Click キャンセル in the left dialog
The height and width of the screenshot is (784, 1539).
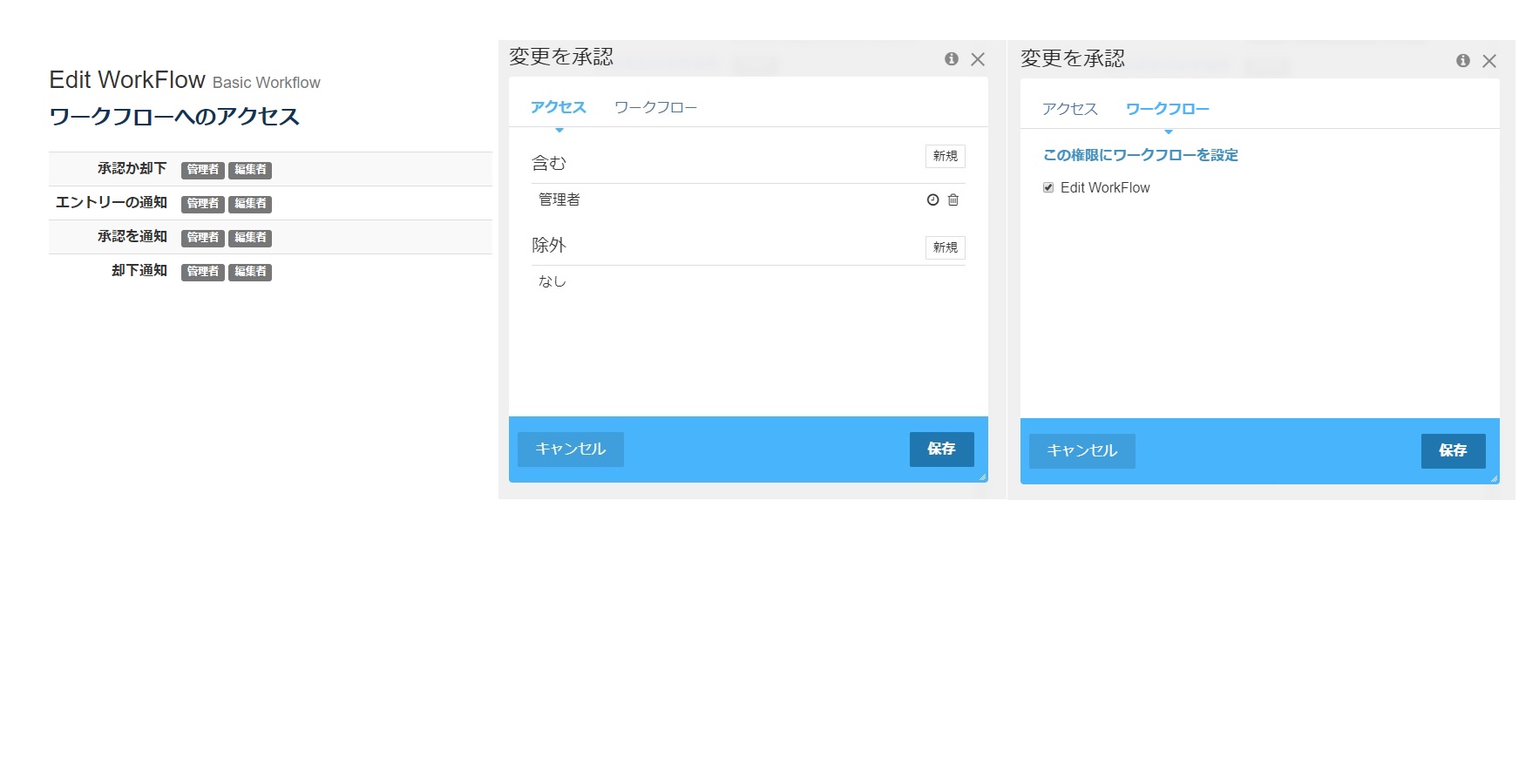click(x=571, y=449)
